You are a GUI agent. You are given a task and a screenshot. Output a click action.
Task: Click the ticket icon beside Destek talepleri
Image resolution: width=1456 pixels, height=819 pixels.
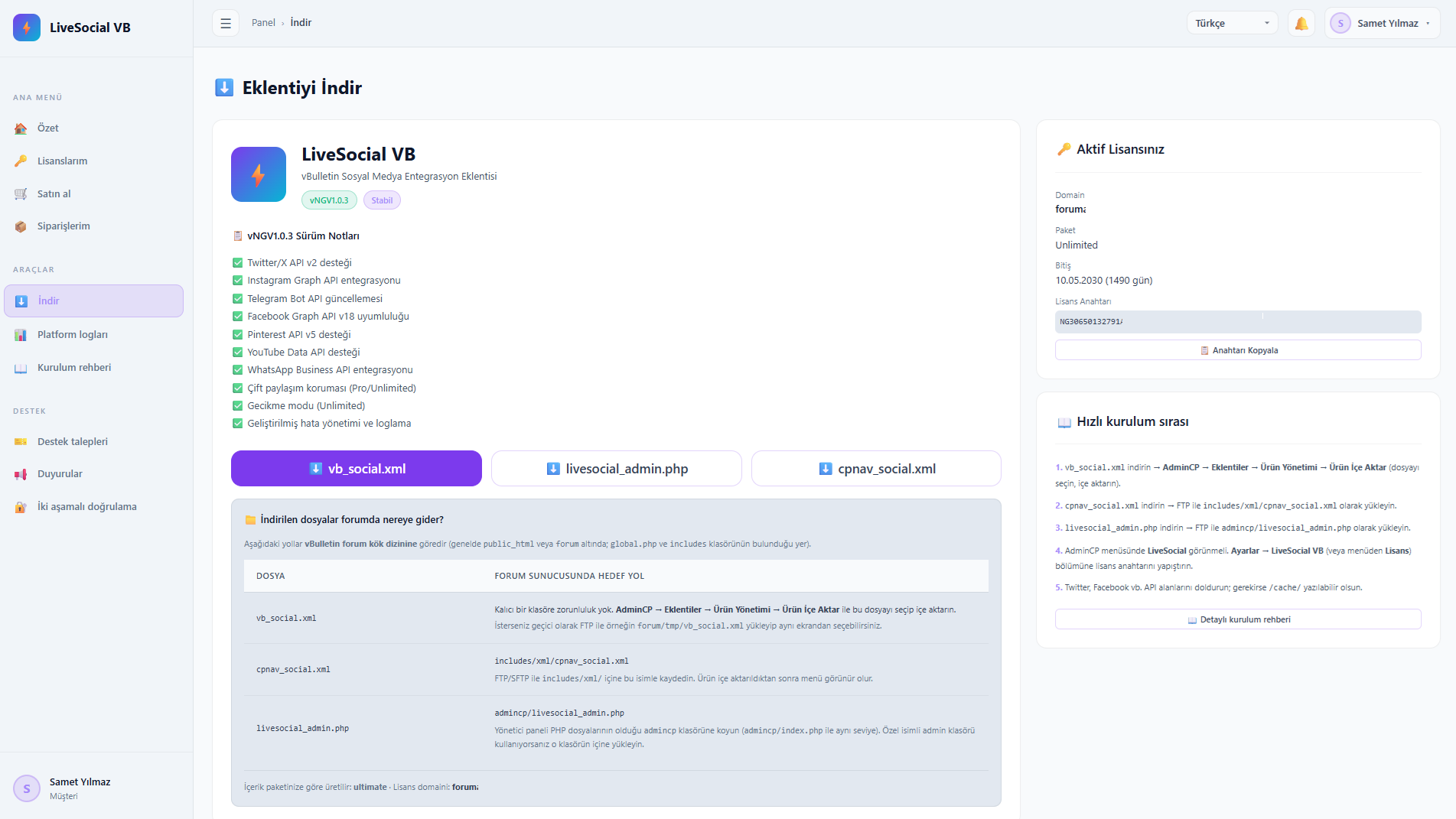coord(21,442)
